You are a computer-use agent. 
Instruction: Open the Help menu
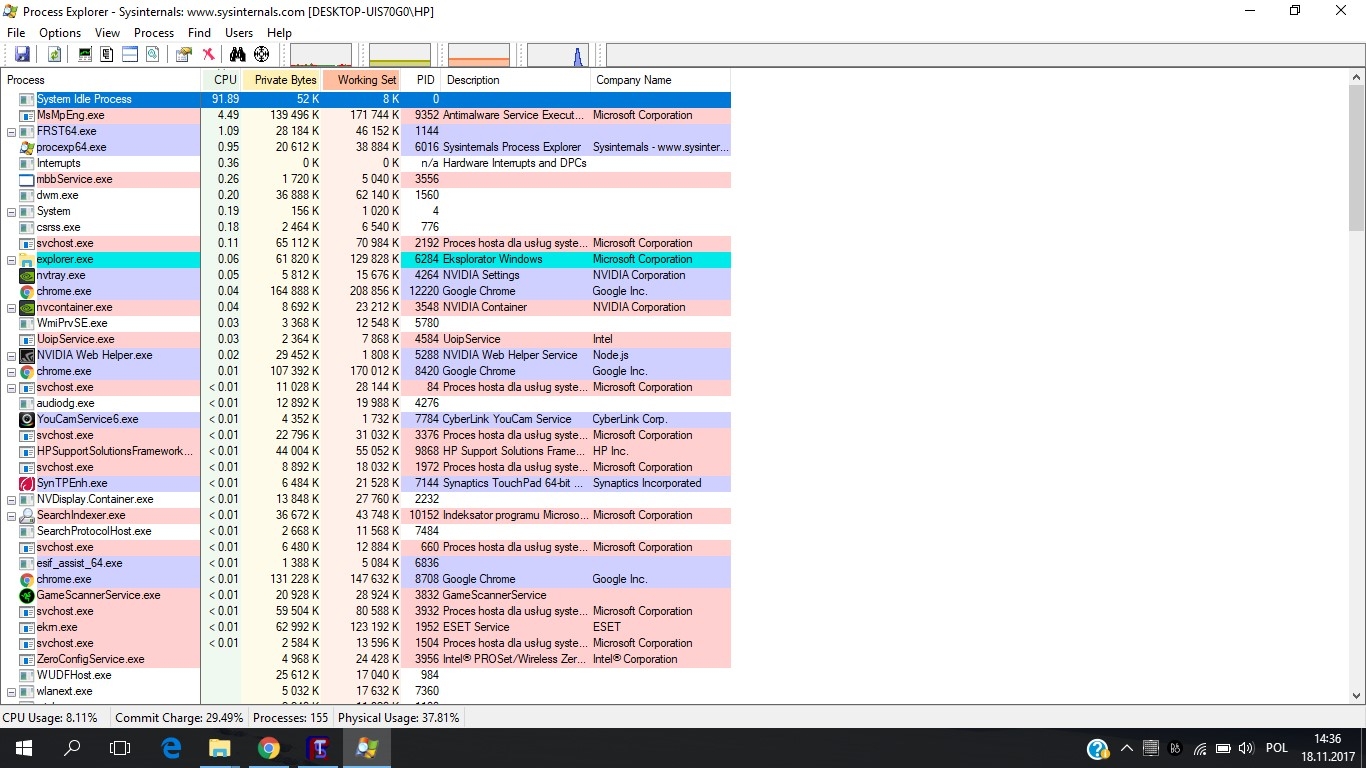pyautogui.click(x=279, y=33)
